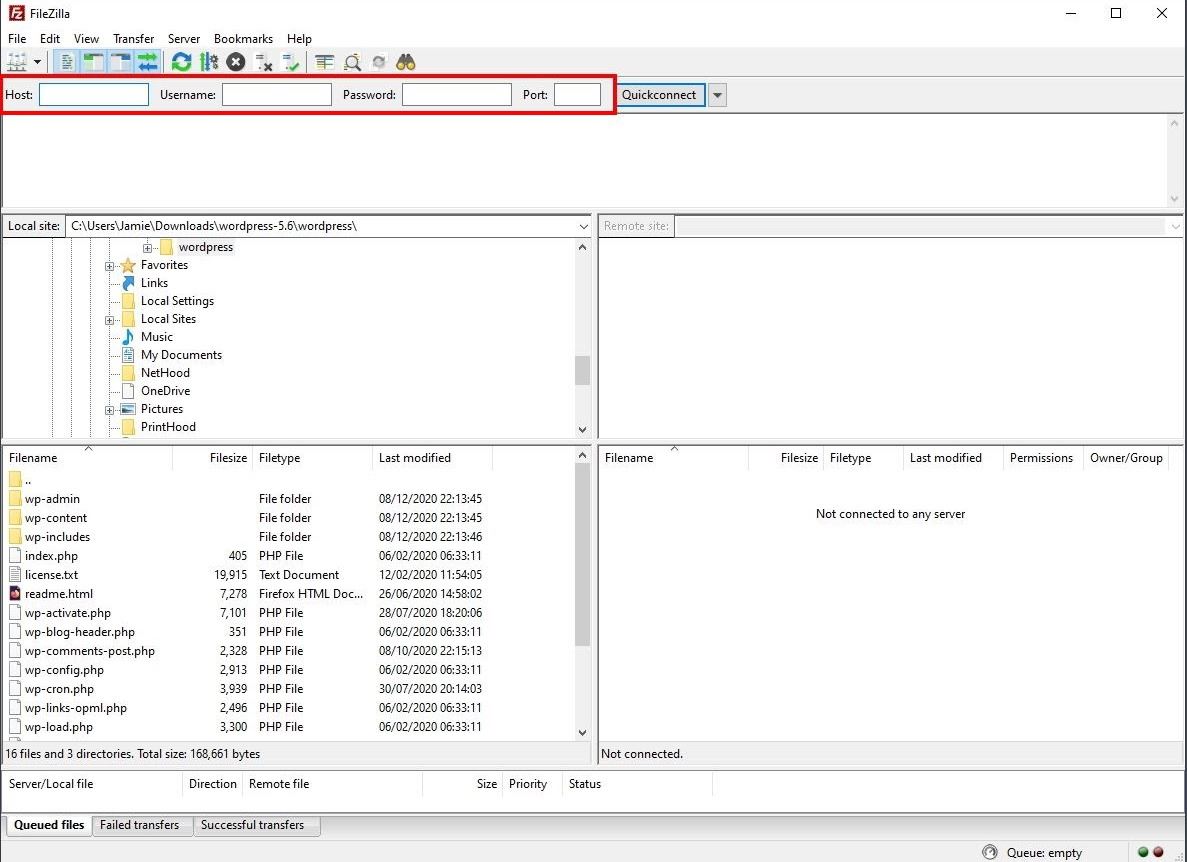Toggle processing of the transfer queue
Screen dimensions: 1187x862
(x=209, y=62)
